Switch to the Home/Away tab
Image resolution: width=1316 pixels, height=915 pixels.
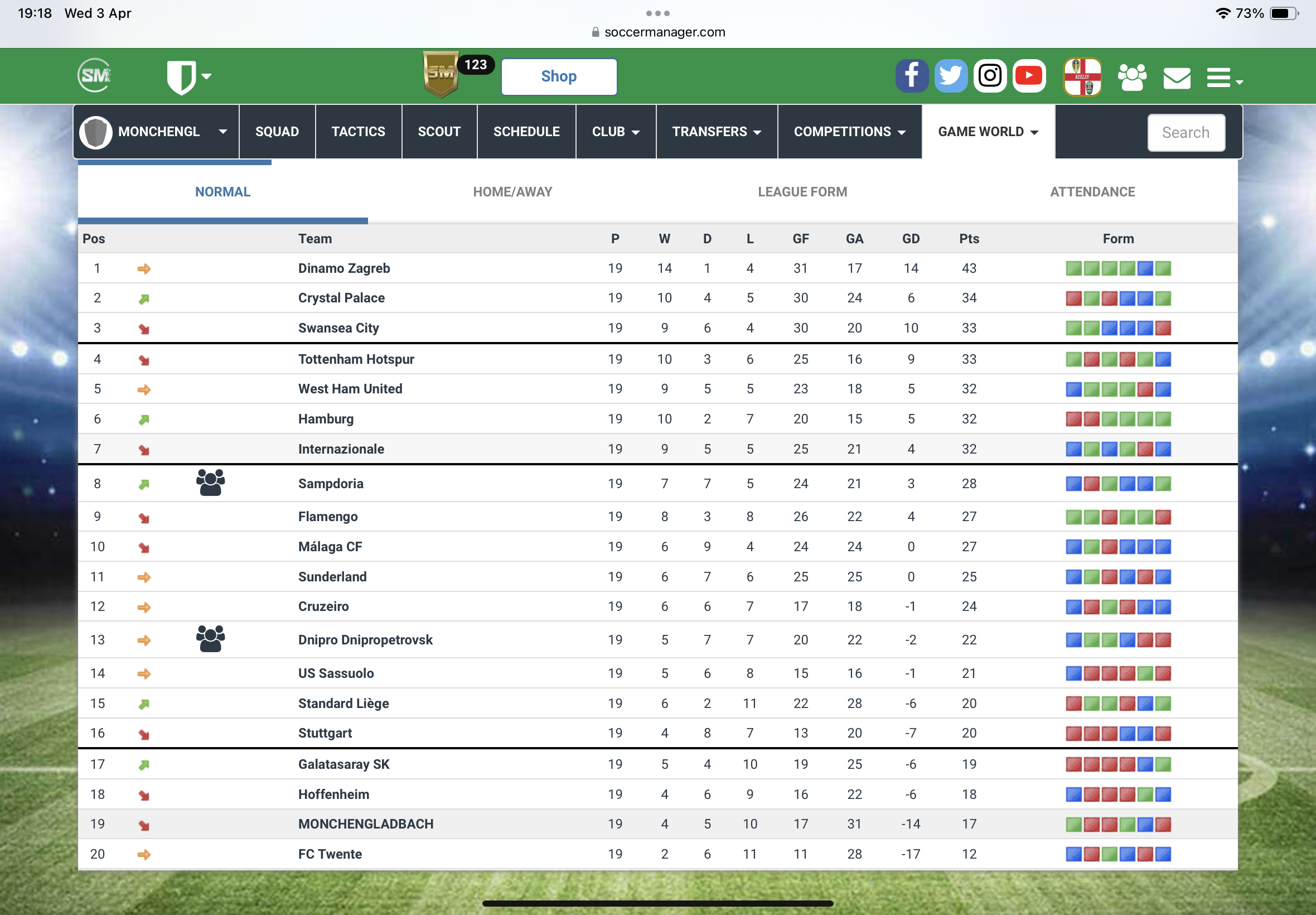[x=512, y=192]
